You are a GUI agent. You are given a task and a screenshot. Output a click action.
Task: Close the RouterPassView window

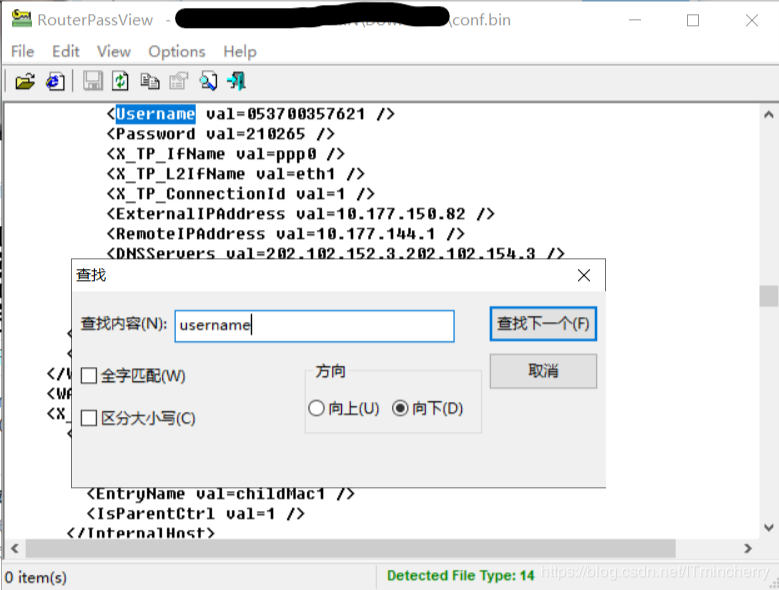pyautogui.click(x=752, y=20)
